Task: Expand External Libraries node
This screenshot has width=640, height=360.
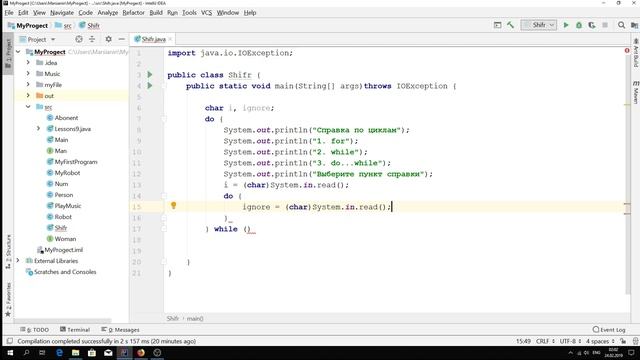Action: 18,260
